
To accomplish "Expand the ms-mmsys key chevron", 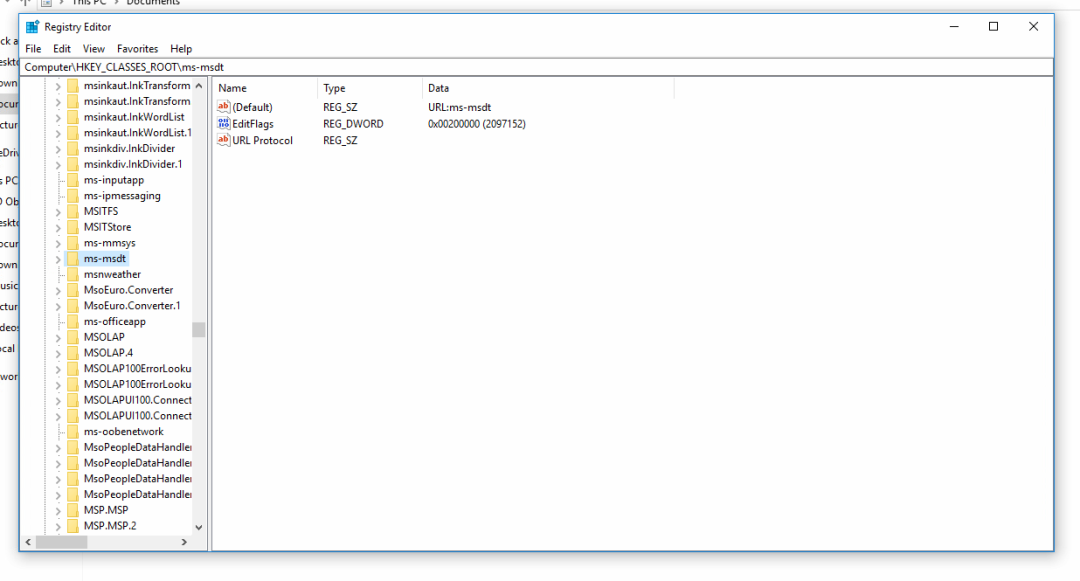I will (58, 244).
